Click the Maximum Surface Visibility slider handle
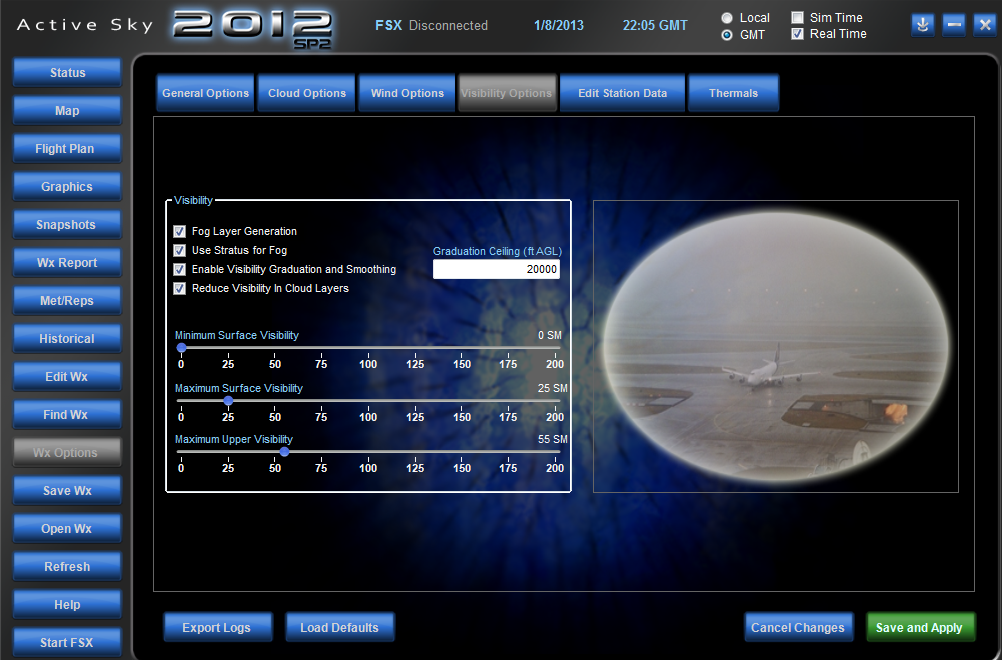This screenshot has width=1002, height=660. coord(228,401)
